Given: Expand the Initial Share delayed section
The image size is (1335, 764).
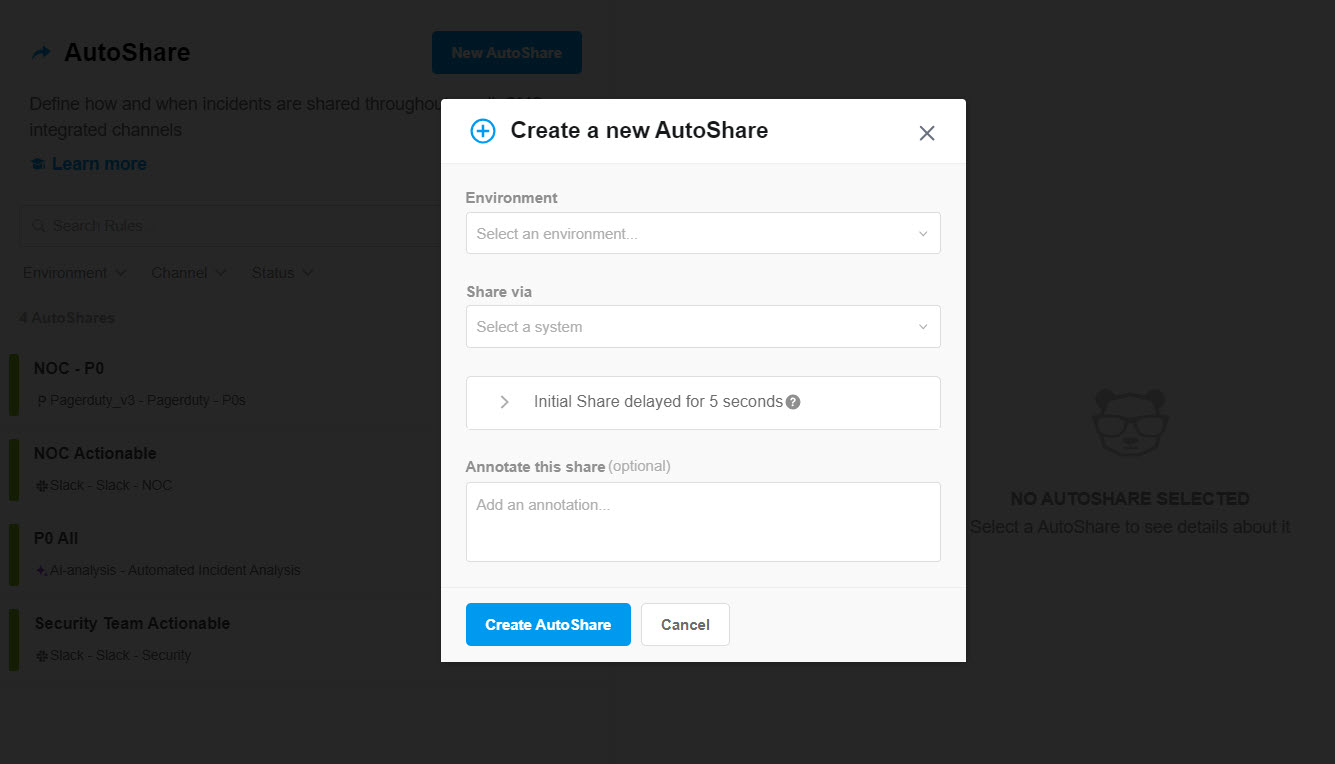Looking at the screenshot, I should coord(503,402).
